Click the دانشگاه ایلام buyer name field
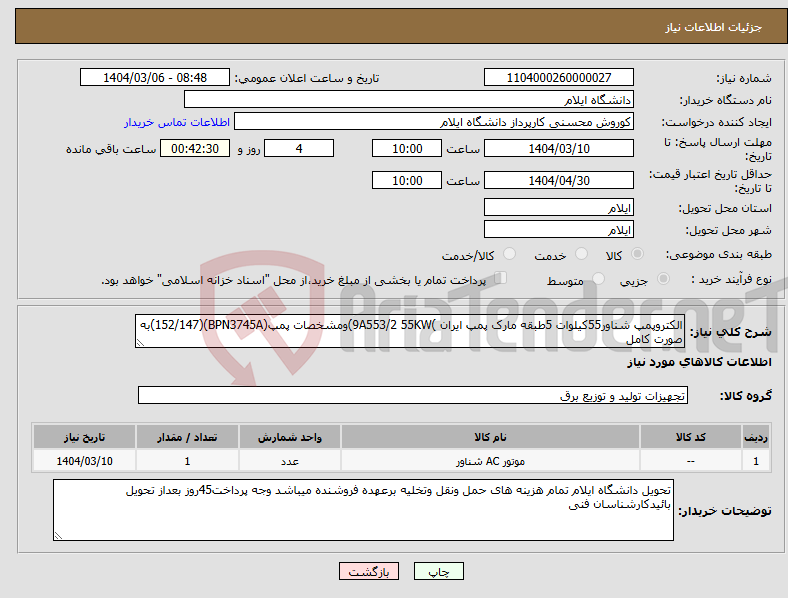Screen dimensions: 788x598 (409, 99)
